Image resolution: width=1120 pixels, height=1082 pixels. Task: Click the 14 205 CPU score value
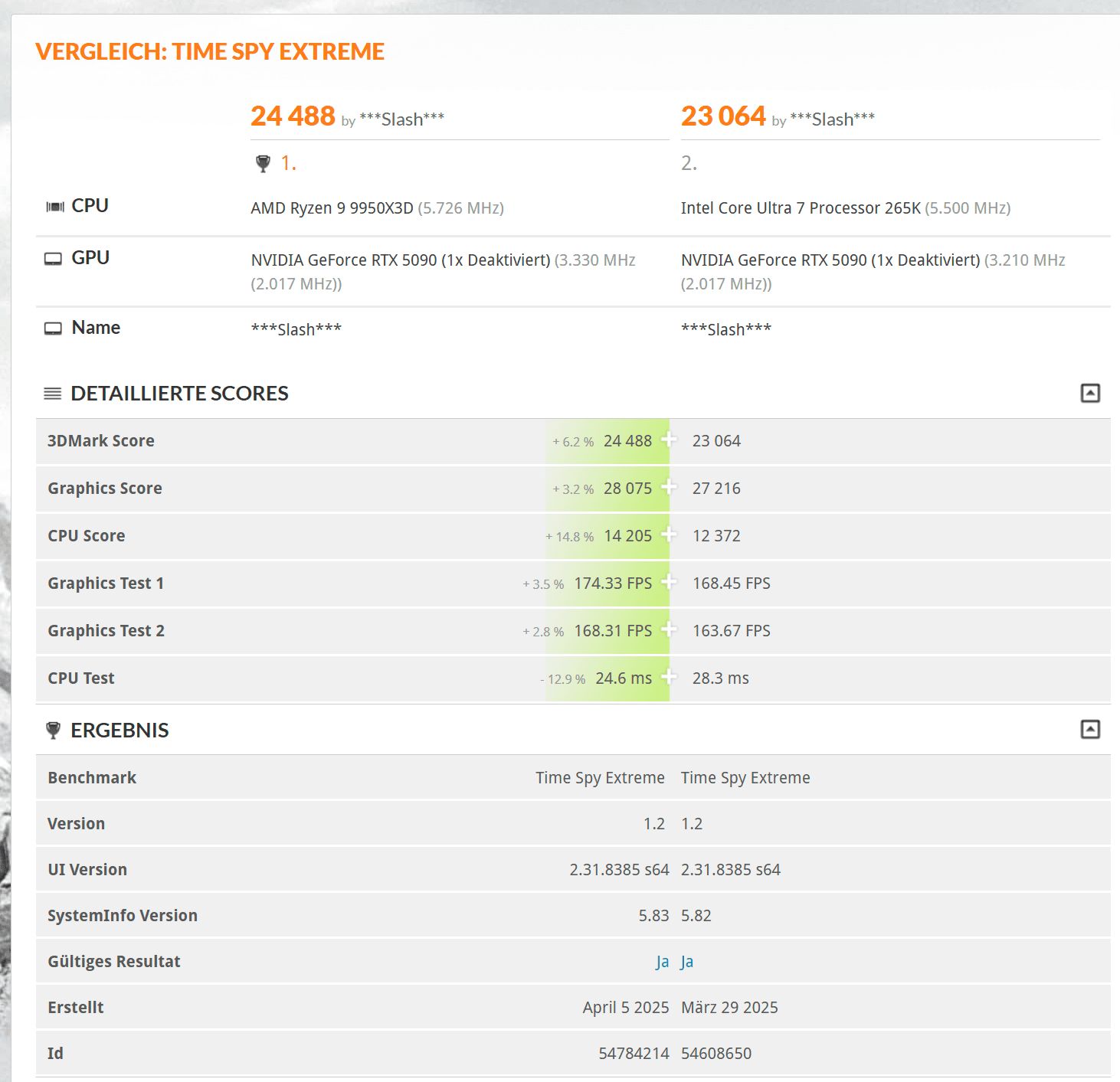(627, 536)
